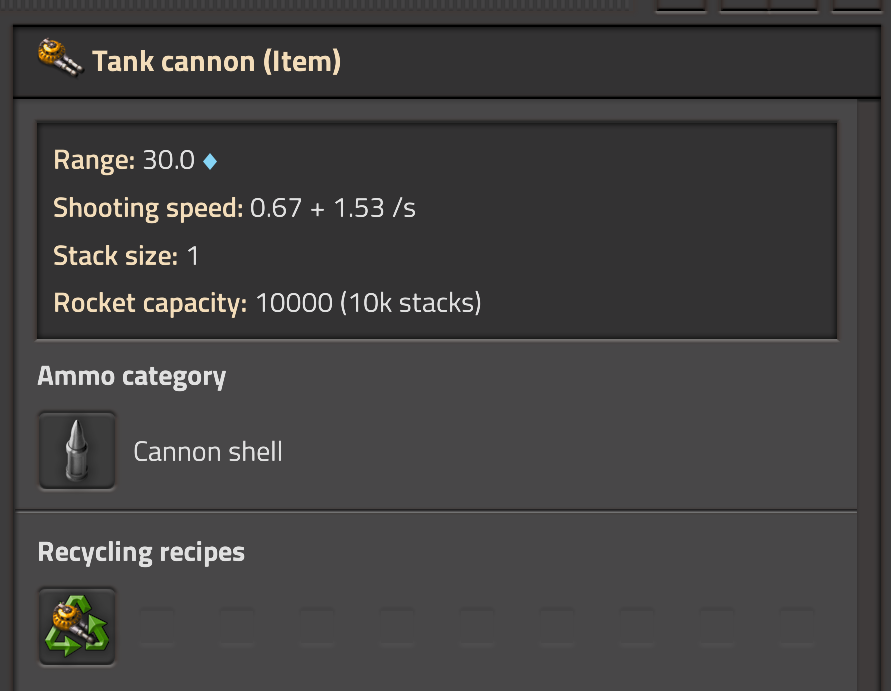This screenshot has height=691, width=891.
Task: Click the Tank cannon icon in the title bar
Action: 60,61
